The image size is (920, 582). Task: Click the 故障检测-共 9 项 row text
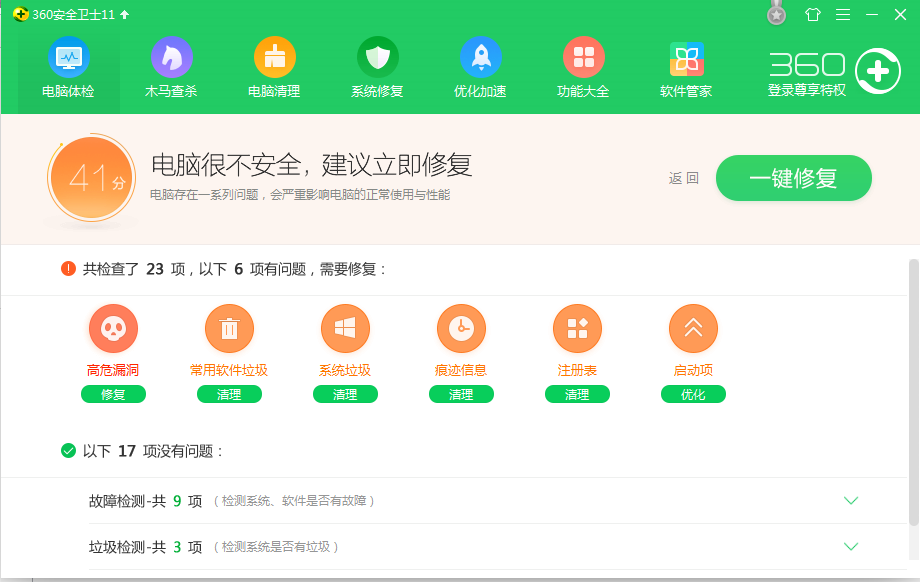146,501
